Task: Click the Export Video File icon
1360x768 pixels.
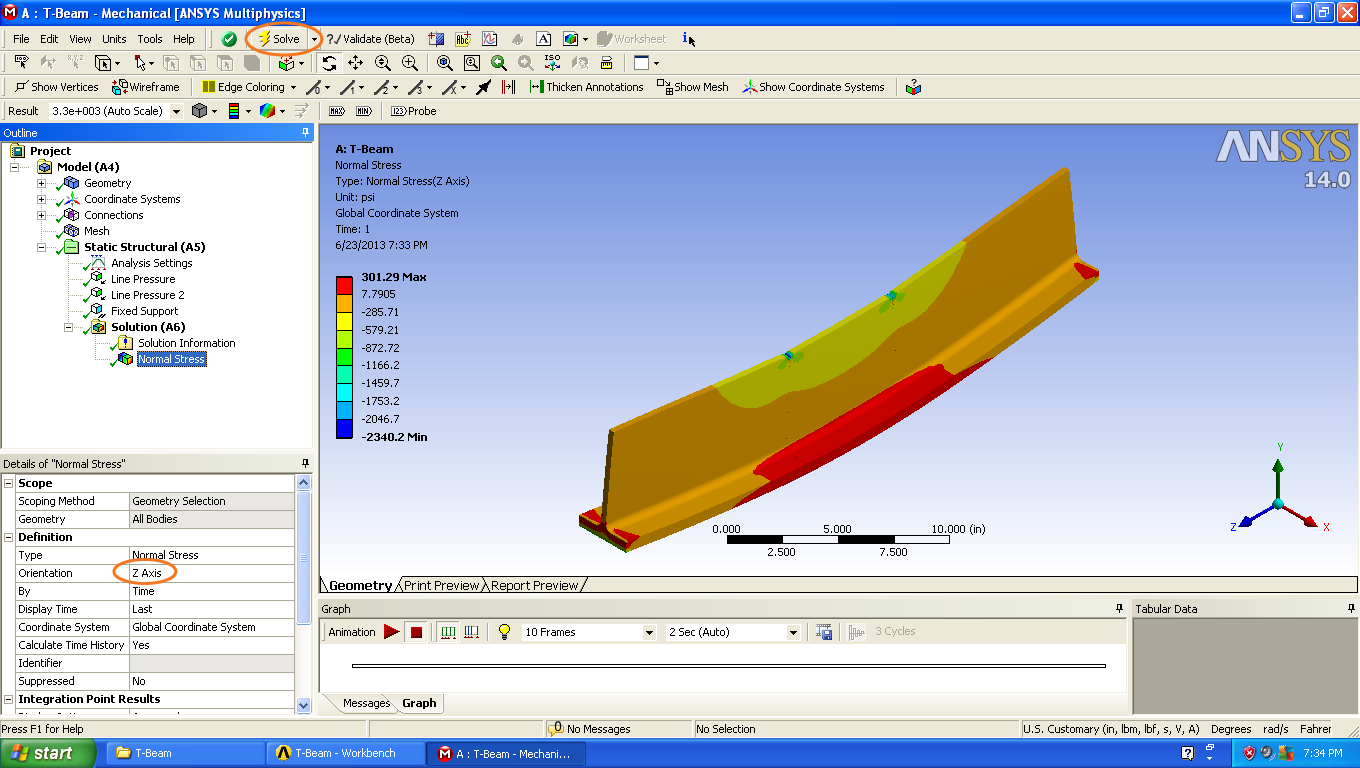Action: point(824,632)
